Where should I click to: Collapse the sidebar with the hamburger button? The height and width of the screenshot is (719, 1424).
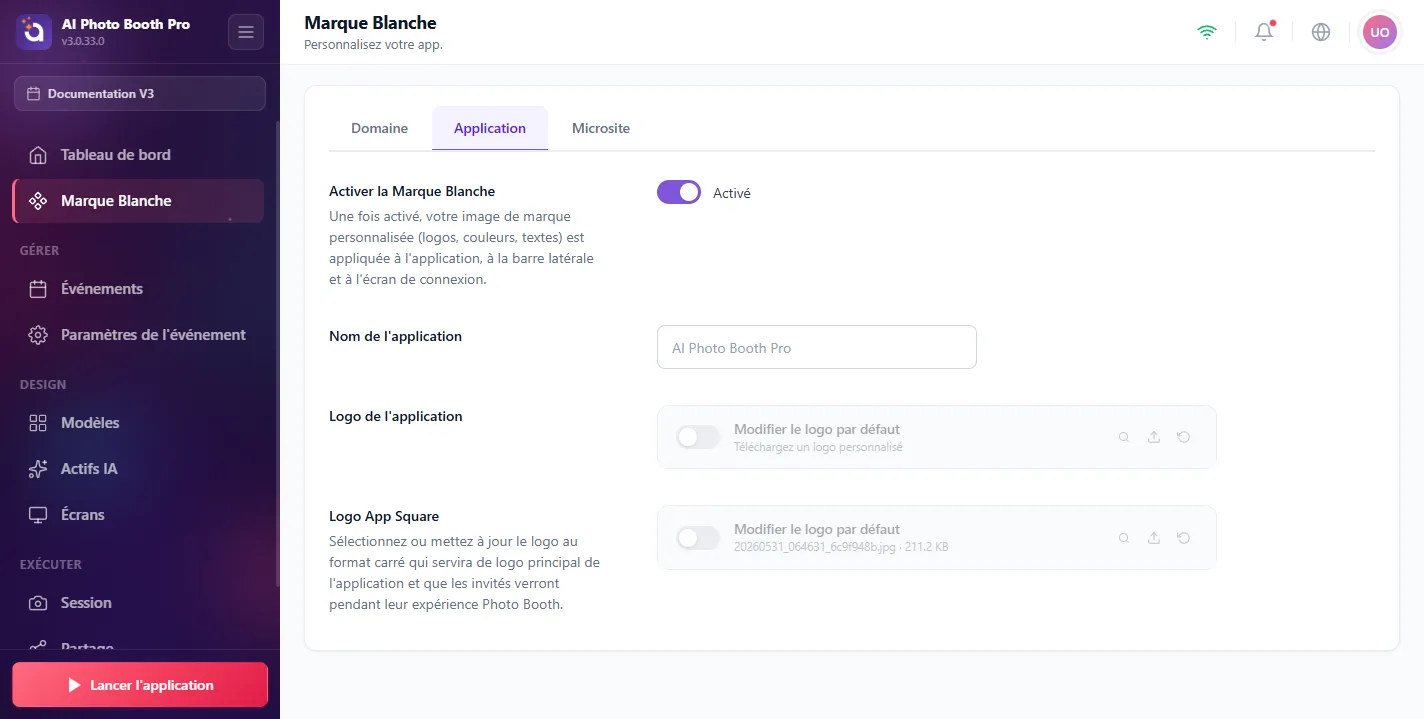click(246, 32)
